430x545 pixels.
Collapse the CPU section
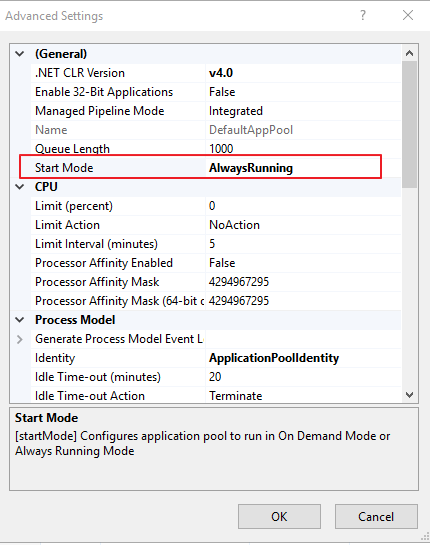20,187
